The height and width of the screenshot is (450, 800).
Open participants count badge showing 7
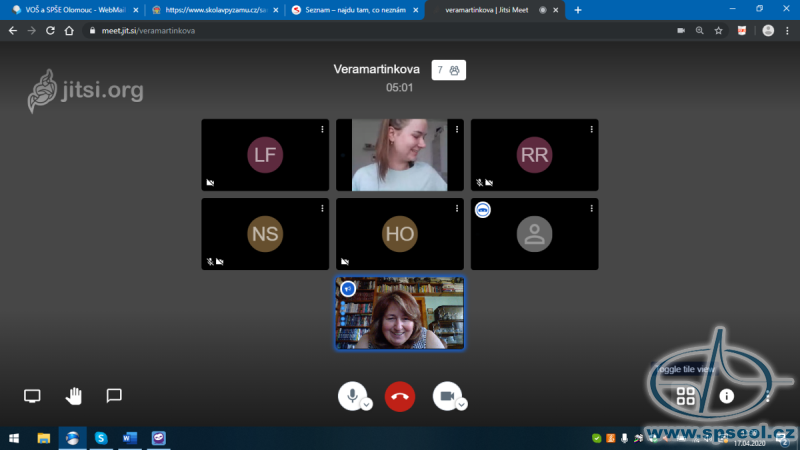point(449,70)
